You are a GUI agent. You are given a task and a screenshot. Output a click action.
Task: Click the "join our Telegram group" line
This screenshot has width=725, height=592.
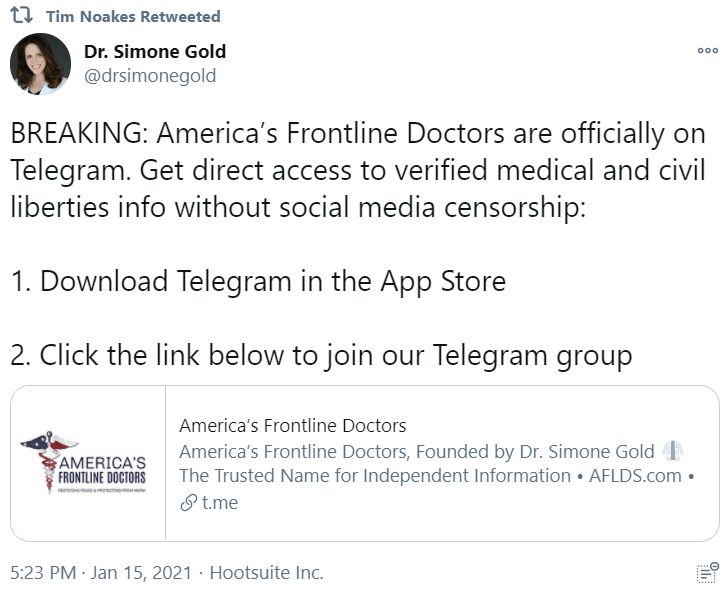click(x=322, y=355)
